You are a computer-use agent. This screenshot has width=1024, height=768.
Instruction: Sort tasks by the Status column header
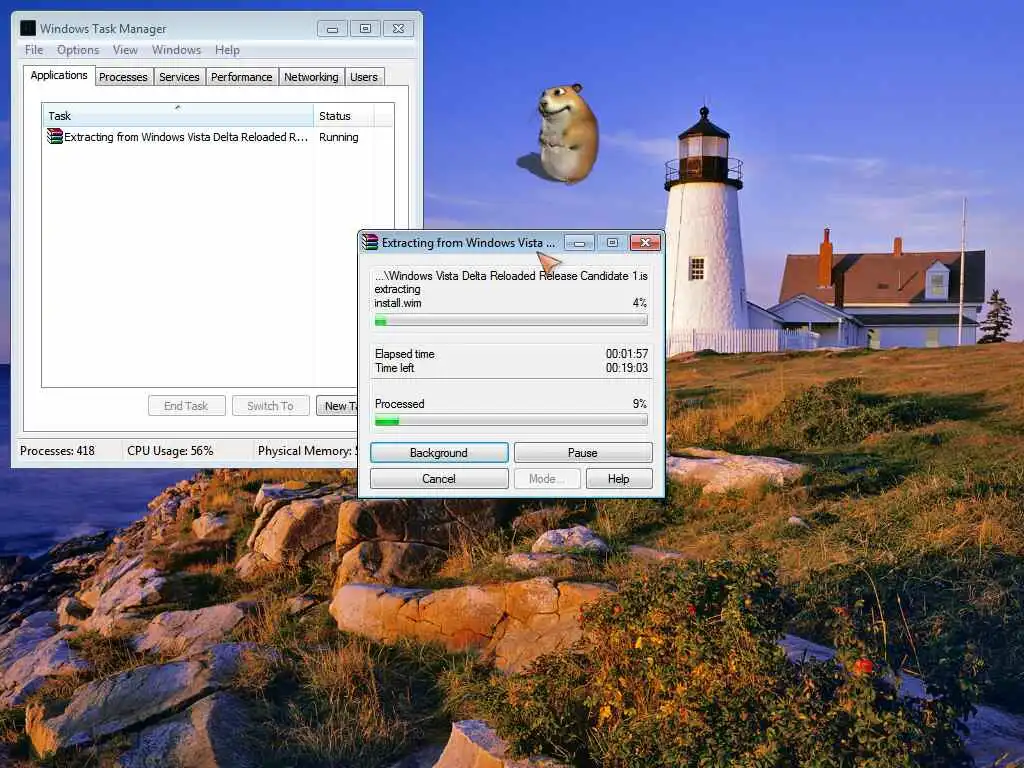tap(344, 116)
